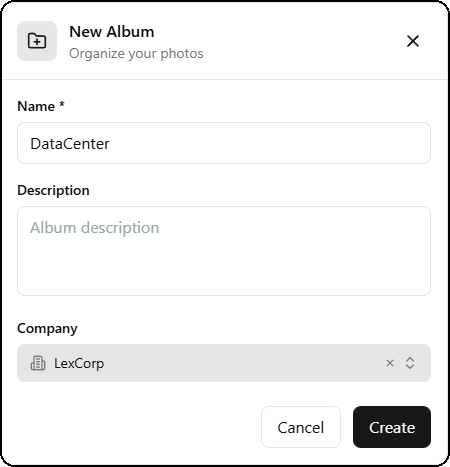
Task: Select the LexCorp text in company selector
Action: click(x=79, y=363)
